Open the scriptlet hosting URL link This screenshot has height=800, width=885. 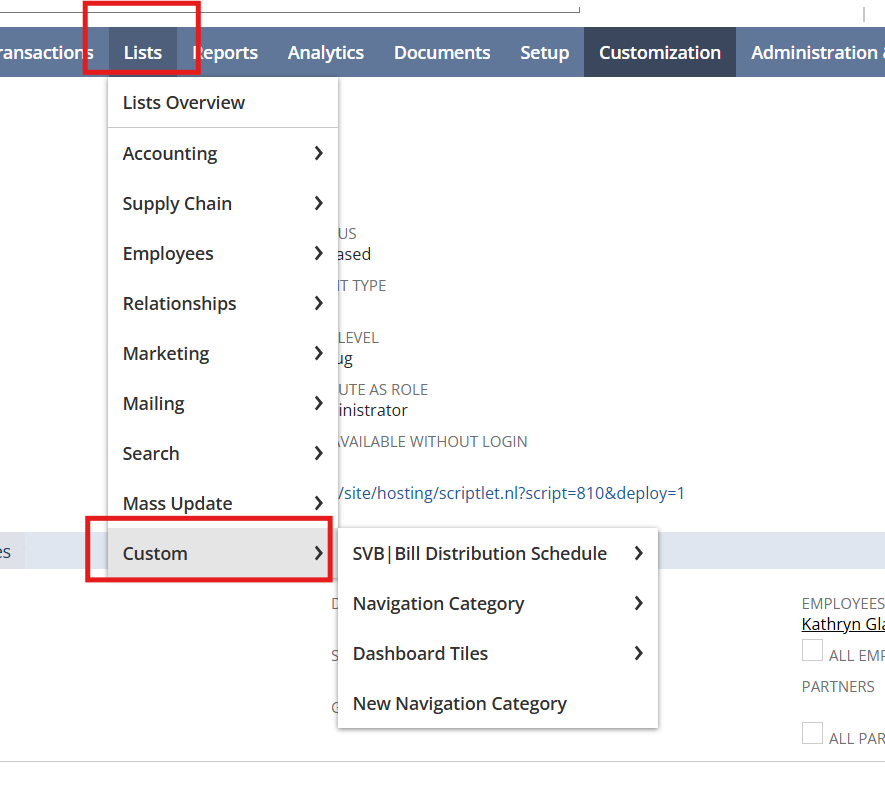pyautogui.click(x=512, y=493)
